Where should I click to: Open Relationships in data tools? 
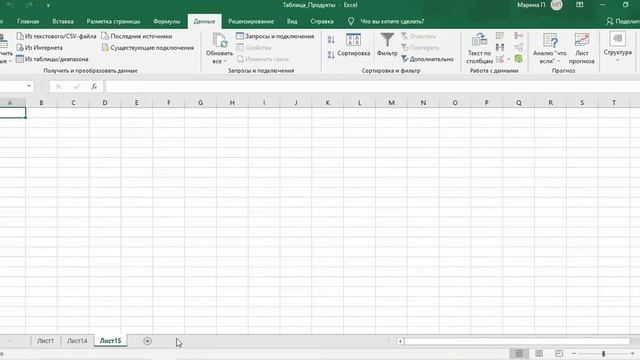(x=518, y=47)
